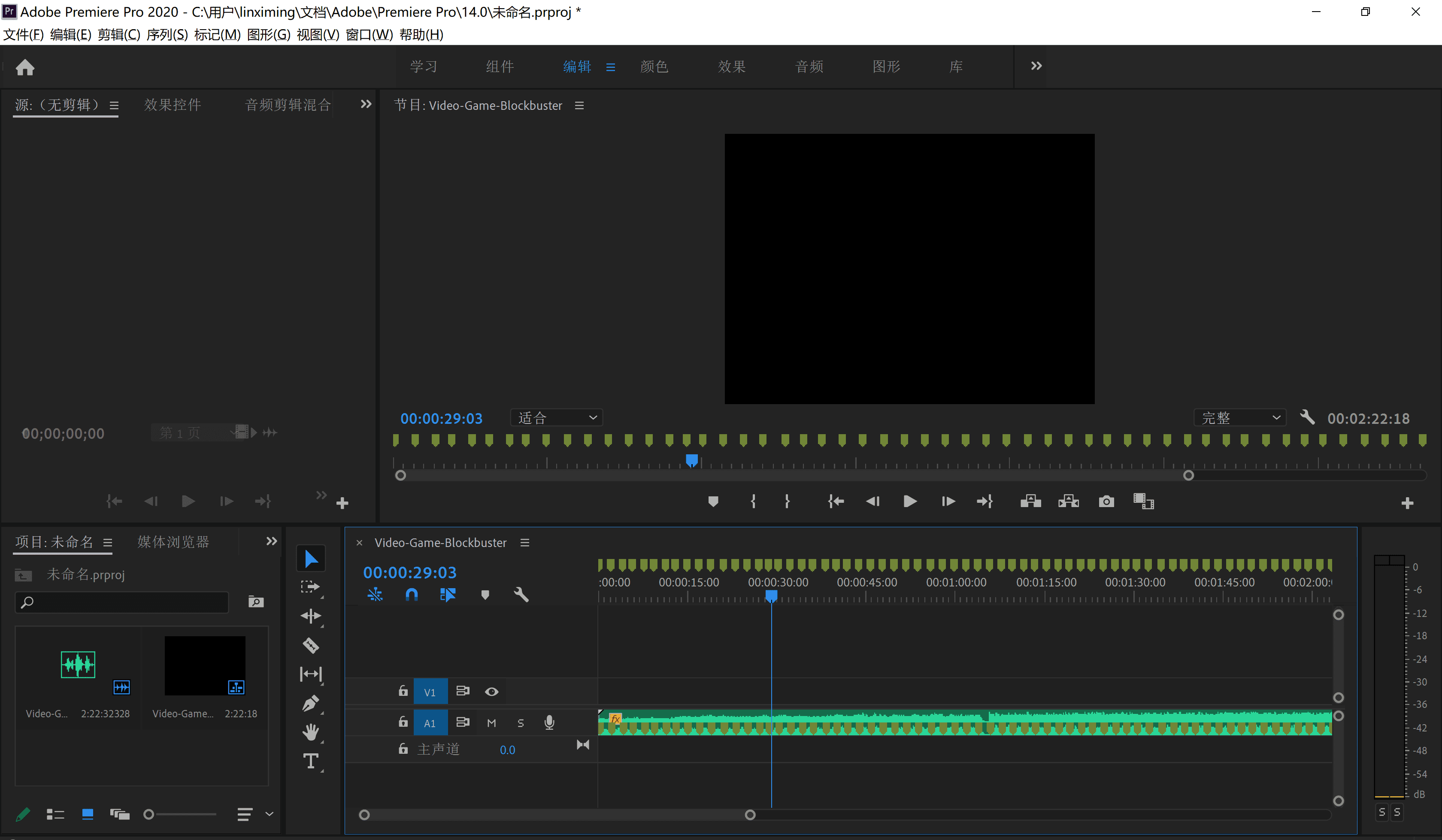Image resolution: width=1442 pixels, height=840 pixels.
Task: Click Mark Out in program monitor
Action: 788,501
